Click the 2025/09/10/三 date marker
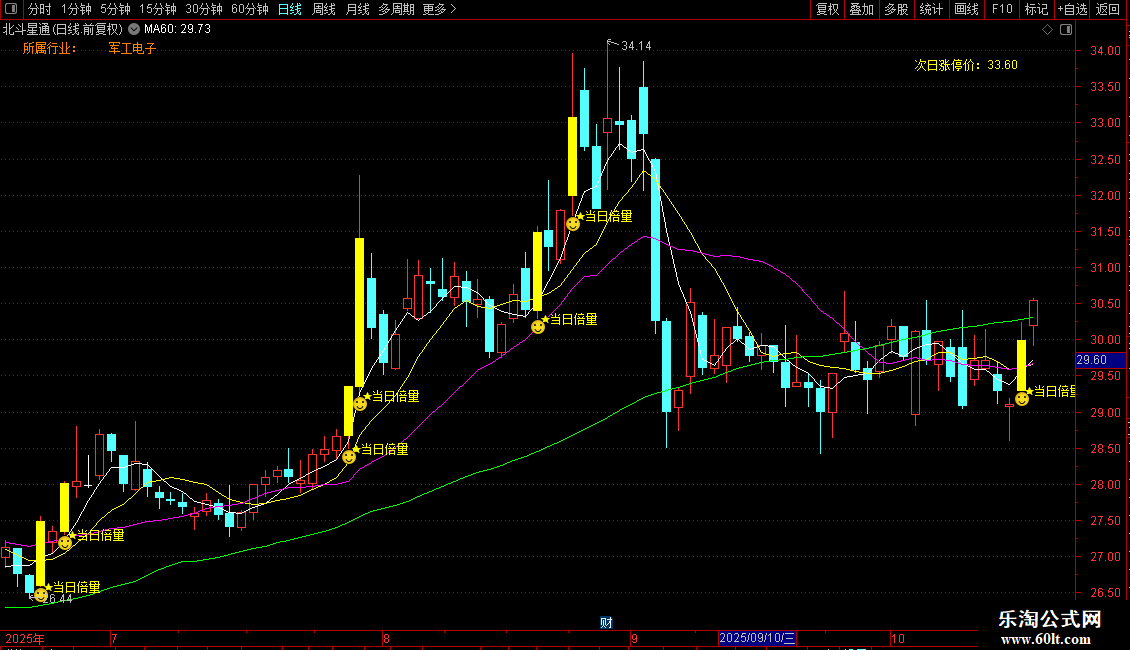Image resolution: width=1130 pixels, height=650 pixels. pyautogui.click(x=757, y=638)
